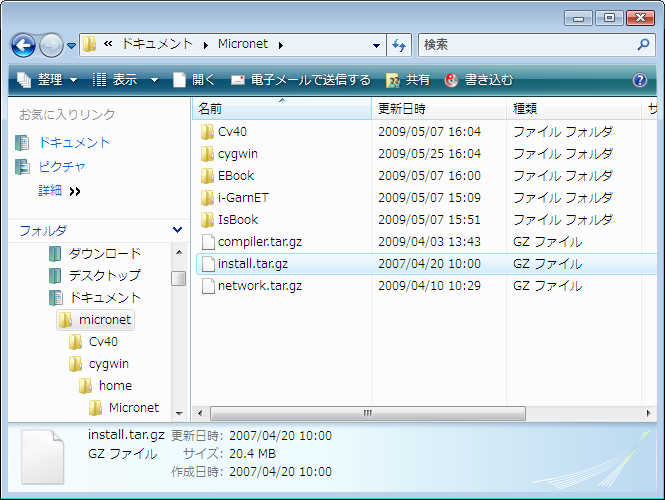Click the folder tree scrollbar thumb
The width and height of the screenshot is (665, 500).
point(179,278)
